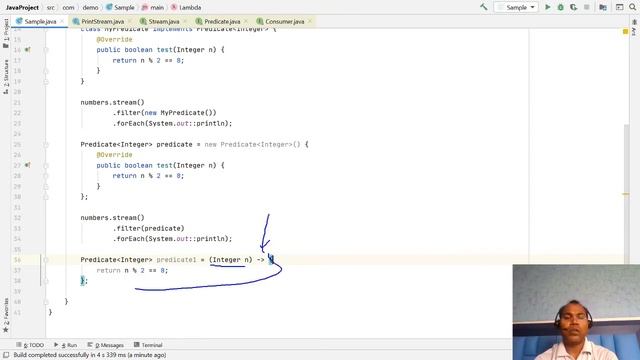Click the window layout icon near search
The height and width of the screenshot is (360, 640).
[619, 7]
